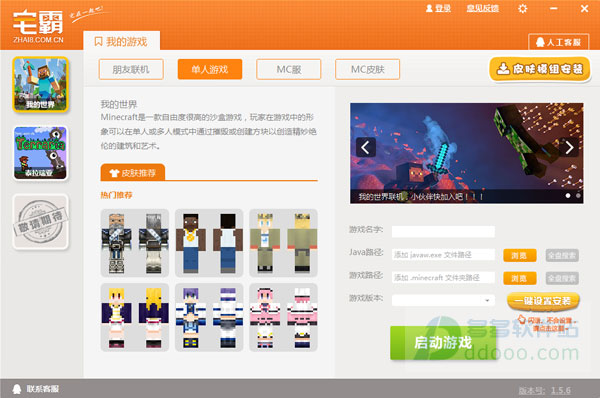The image size is (600, 398).
Task: Minimize the 宅霸 window
Action: click(x=553, y=8)
